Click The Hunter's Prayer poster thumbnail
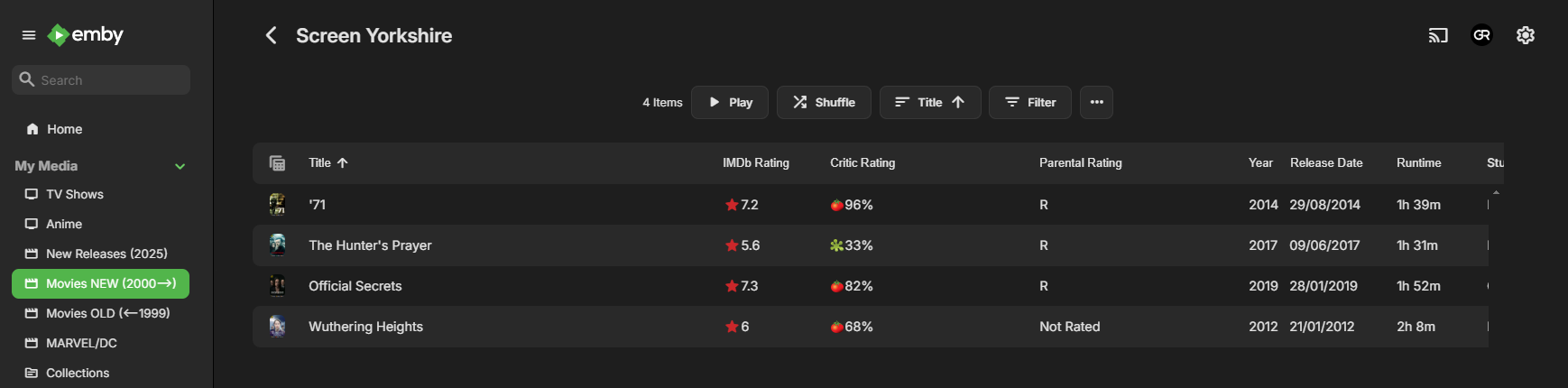 (x=278, y=245)
